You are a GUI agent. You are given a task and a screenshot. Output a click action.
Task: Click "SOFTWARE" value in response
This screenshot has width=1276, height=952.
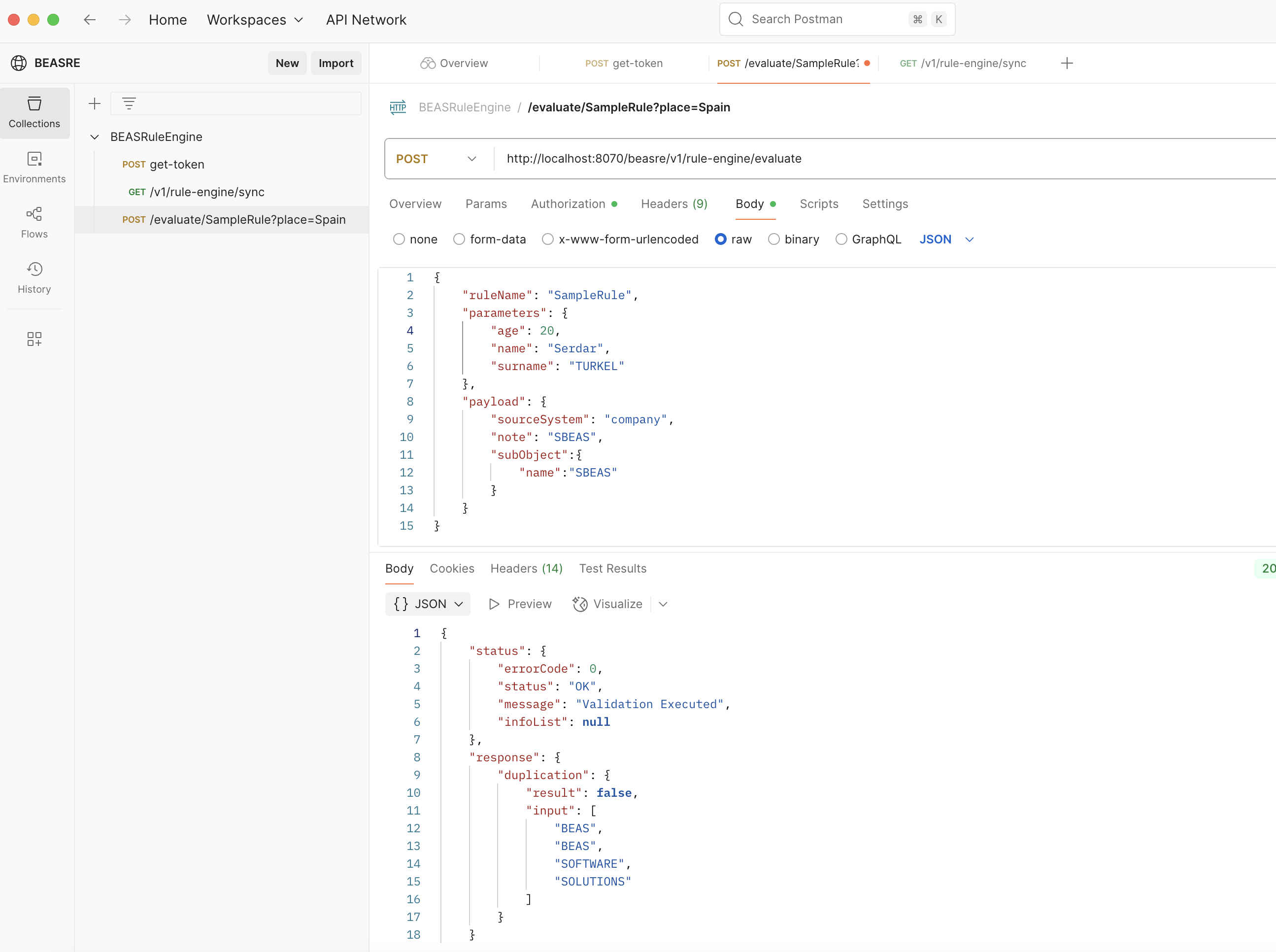pos(589,864)
